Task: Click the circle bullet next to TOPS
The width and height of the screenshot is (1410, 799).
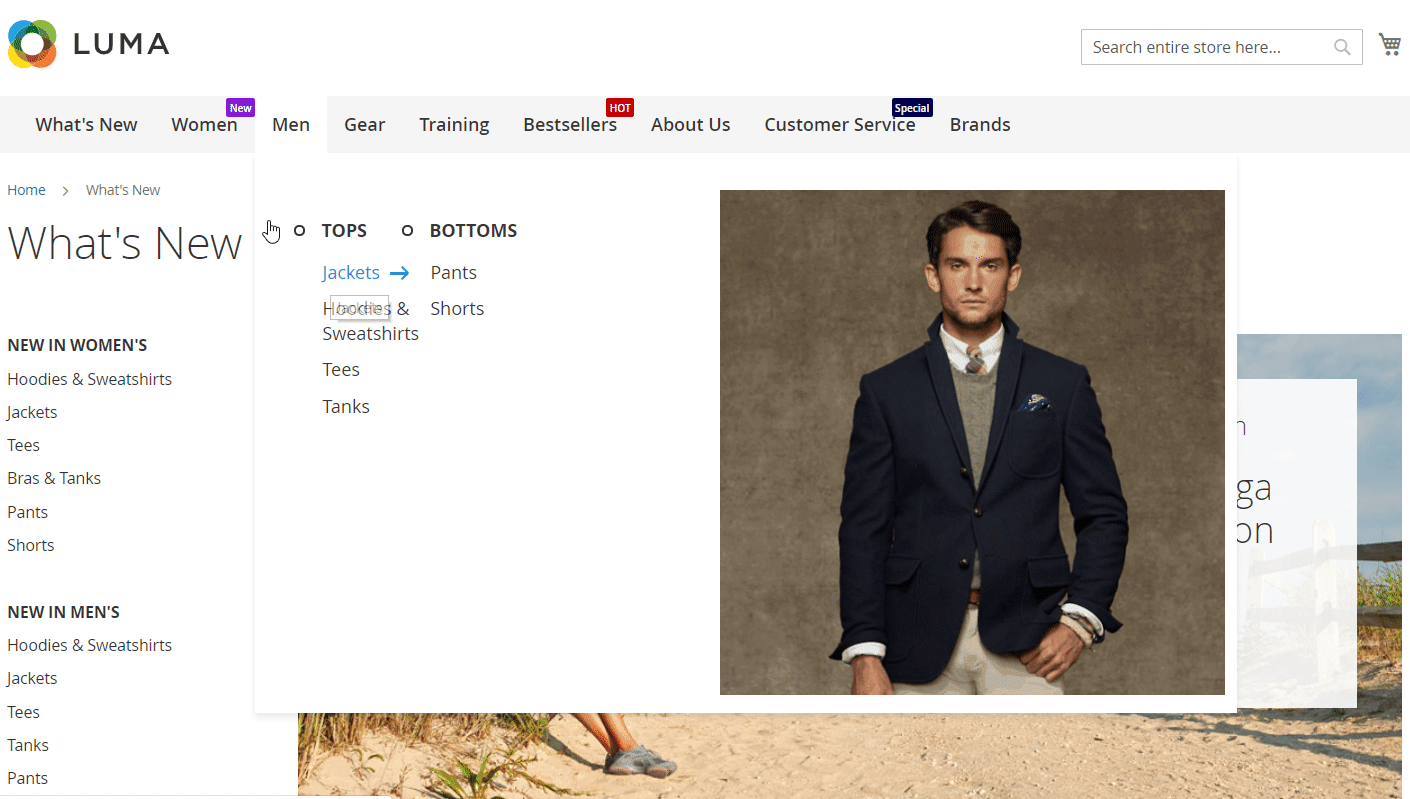Action: click(x=299, y=231)
